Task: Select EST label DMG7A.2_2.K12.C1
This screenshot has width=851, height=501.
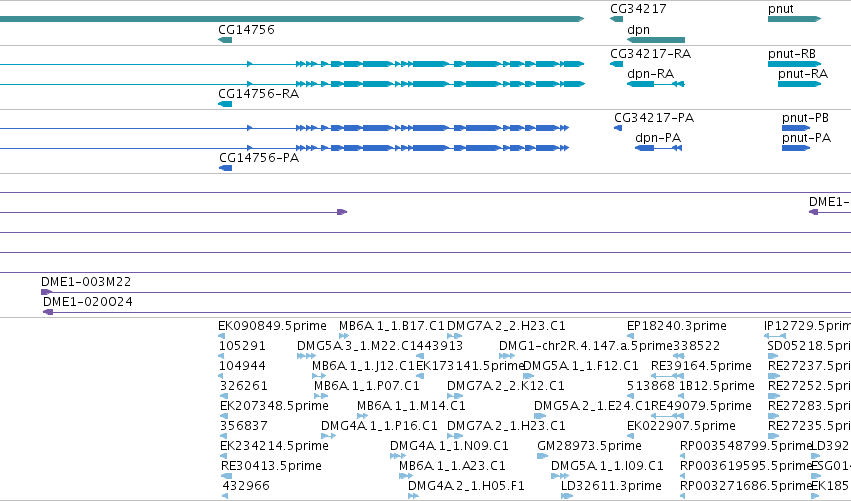Action: [505, 386]
